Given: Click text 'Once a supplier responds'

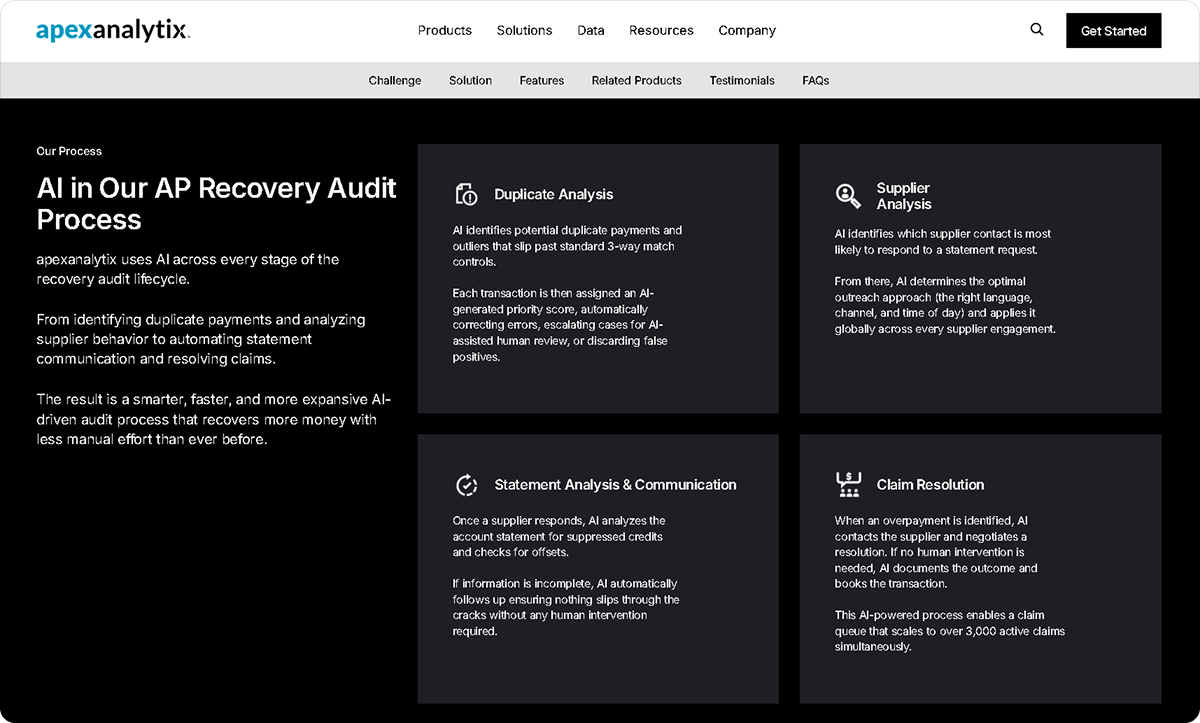Looking at the screenshot, I should coord(559,536).
